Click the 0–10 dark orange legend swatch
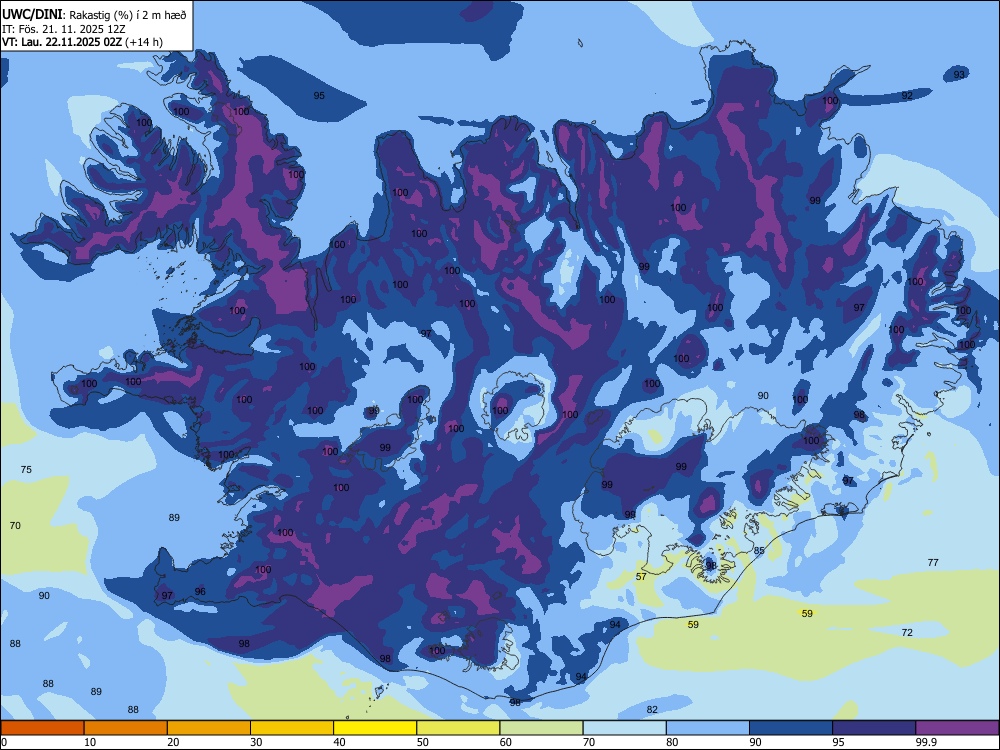Screen dimensions: 1000x750 (42, 728)
